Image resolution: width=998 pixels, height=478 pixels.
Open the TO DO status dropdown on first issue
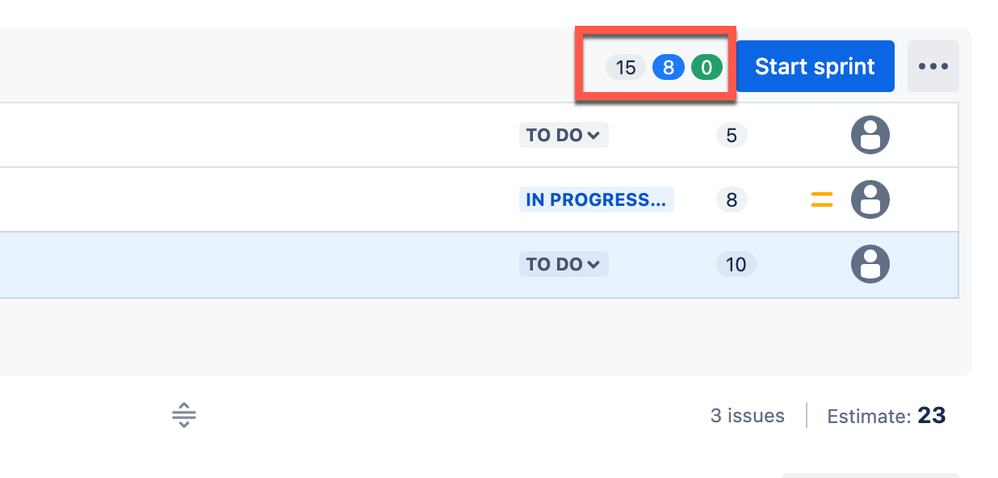coord(563,135)
